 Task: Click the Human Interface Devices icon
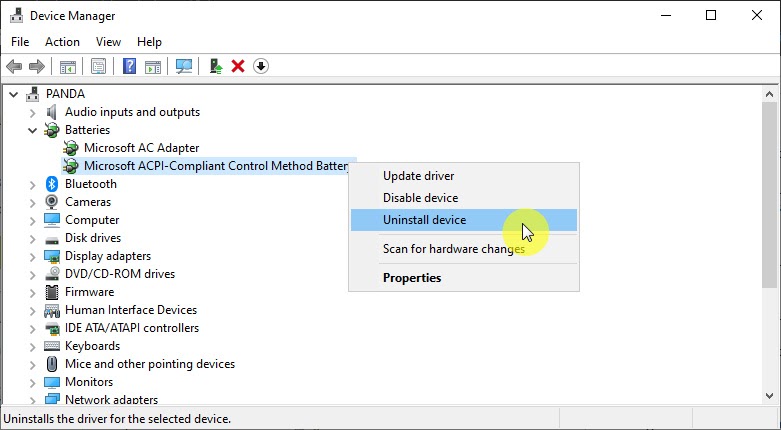click(x=52, y=311)
